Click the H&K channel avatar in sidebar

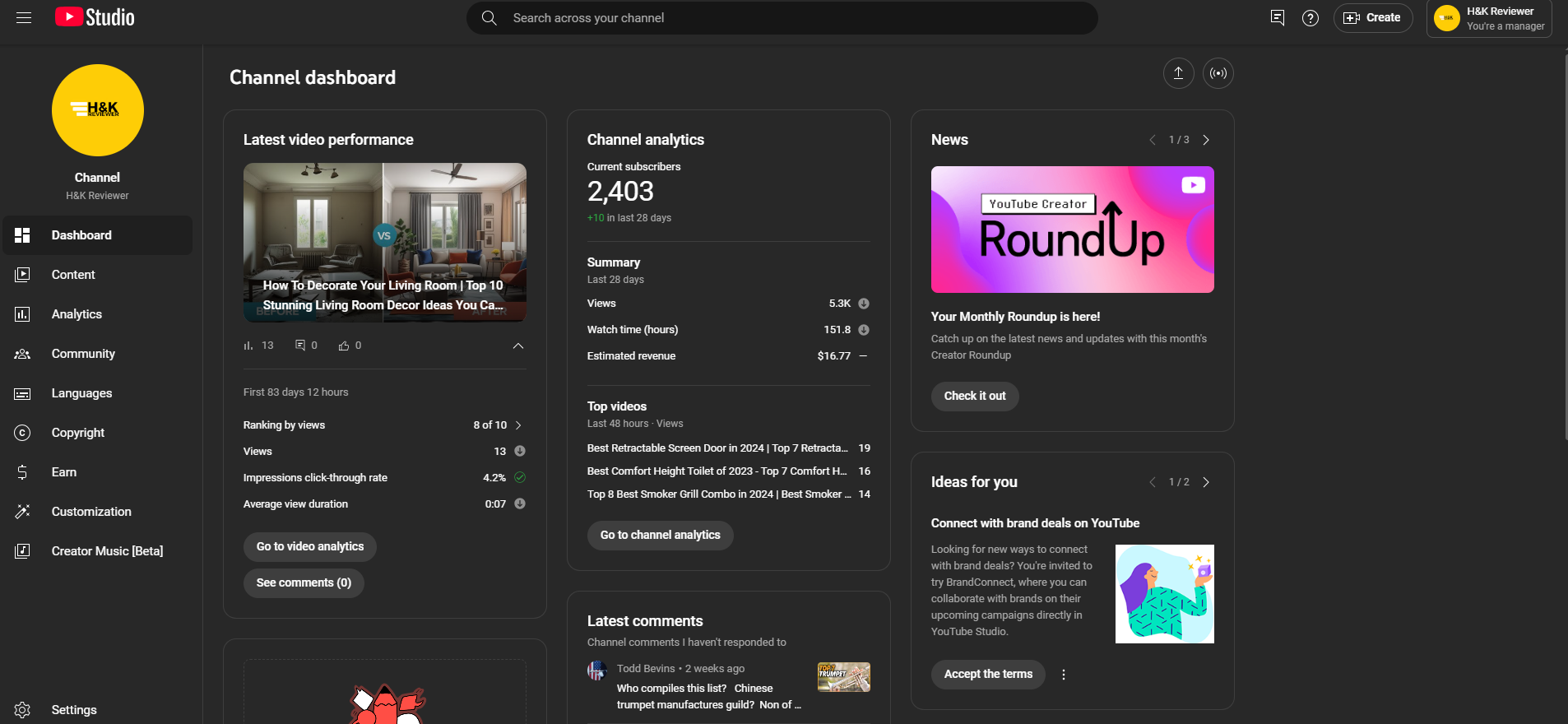point(98,110)
